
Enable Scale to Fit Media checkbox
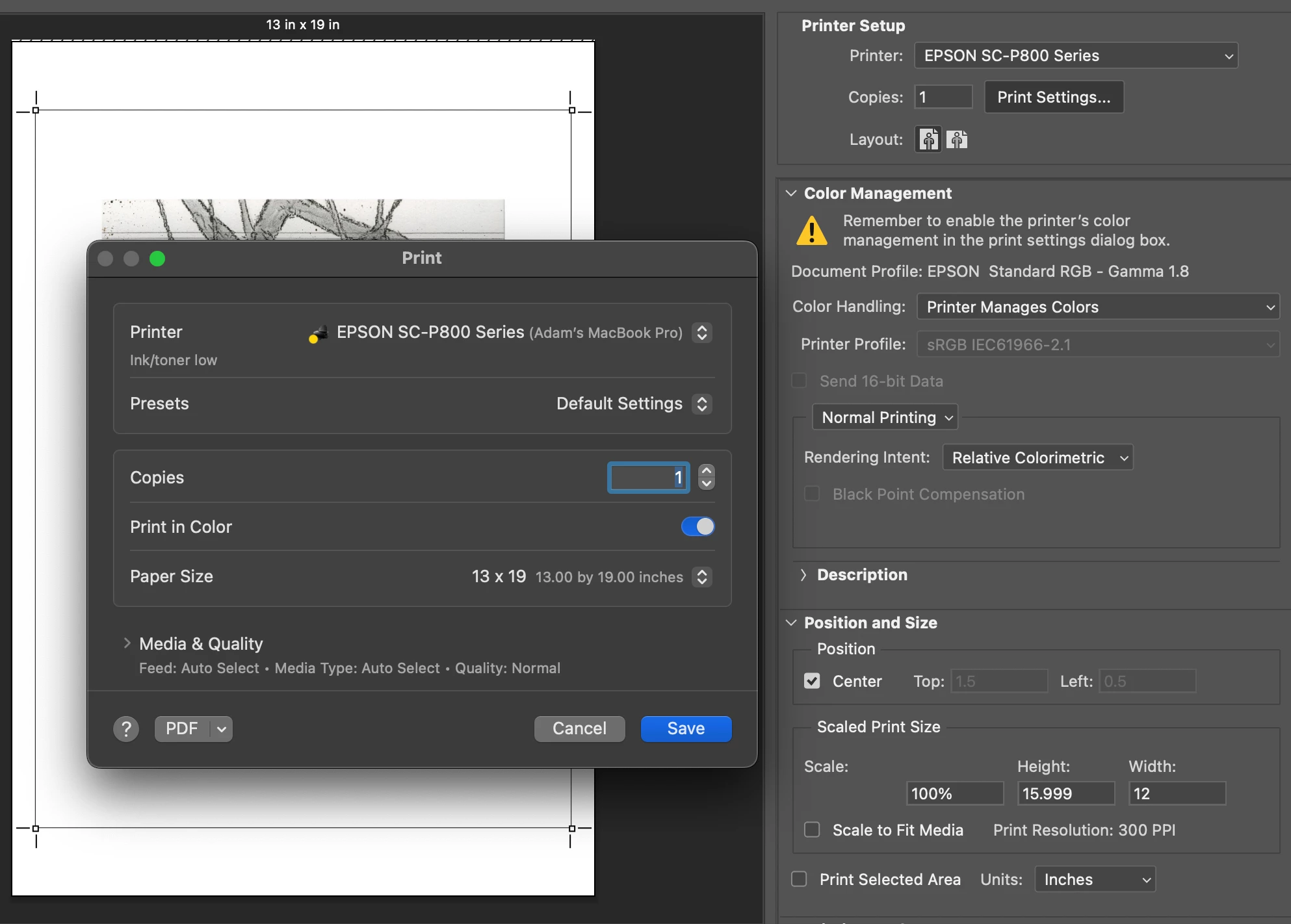pos(812,830)
